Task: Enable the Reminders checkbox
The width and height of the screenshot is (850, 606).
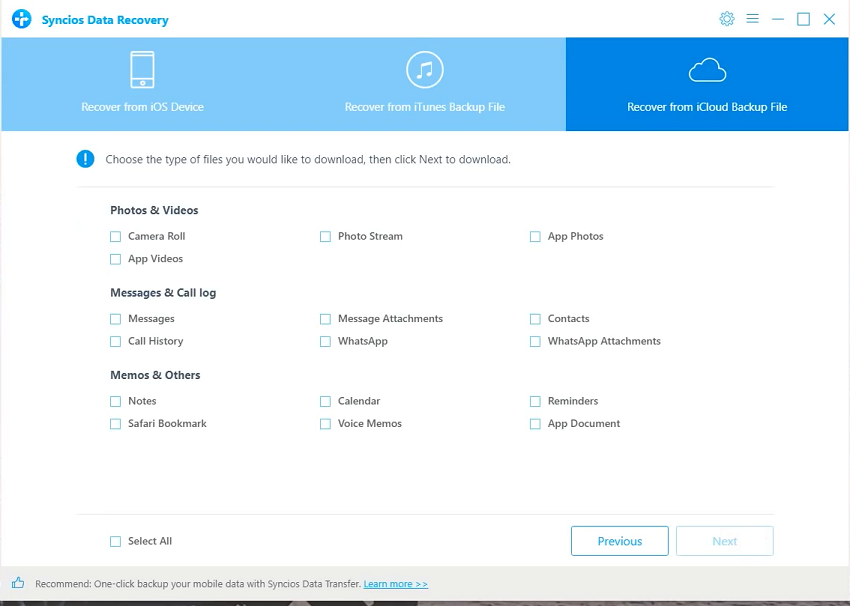Action: 535,401
